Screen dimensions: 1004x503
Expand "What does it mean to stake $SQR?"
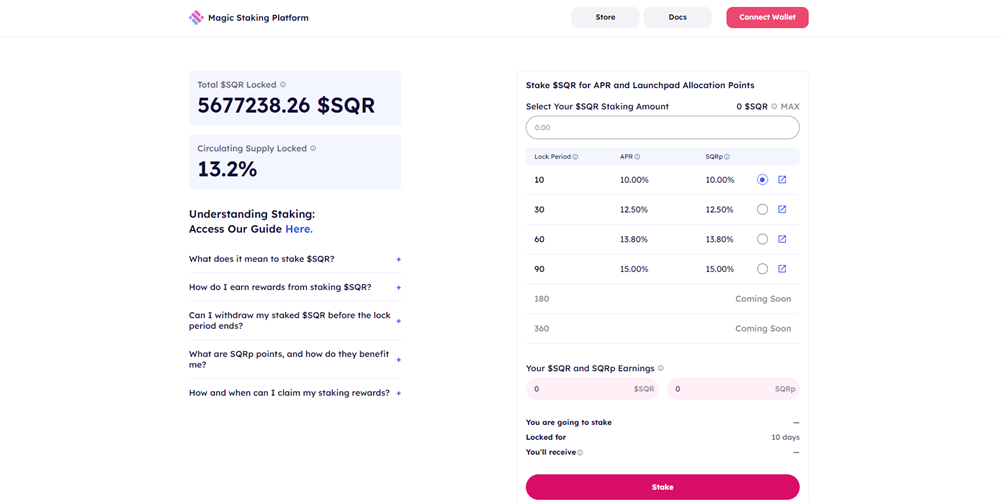click(398, 260)
